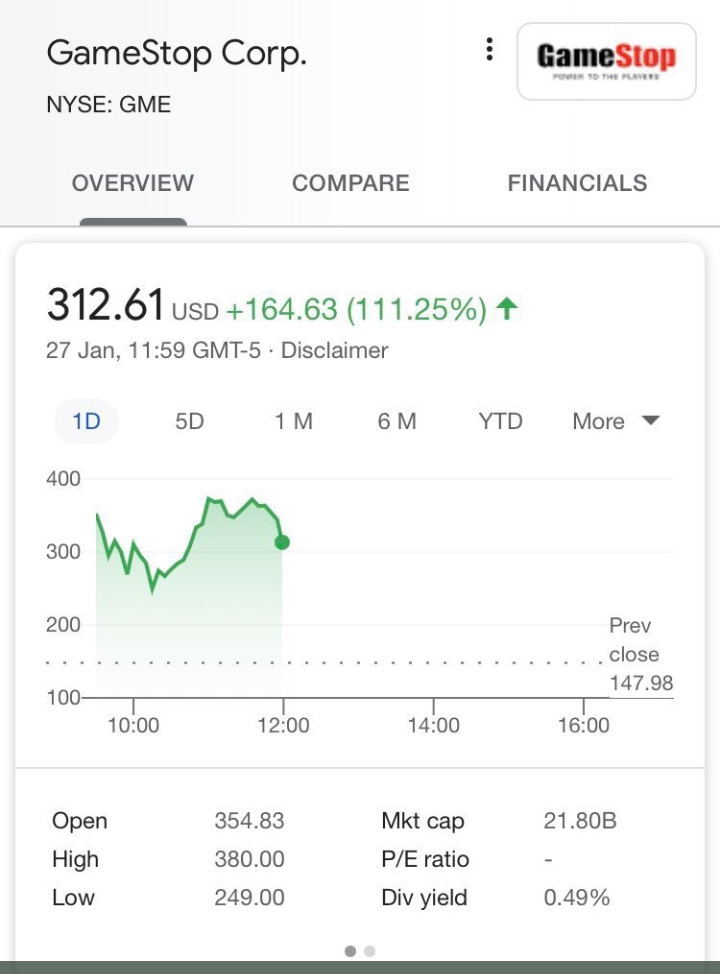
Task: Switch to the Compare tab
Action: 351,183
